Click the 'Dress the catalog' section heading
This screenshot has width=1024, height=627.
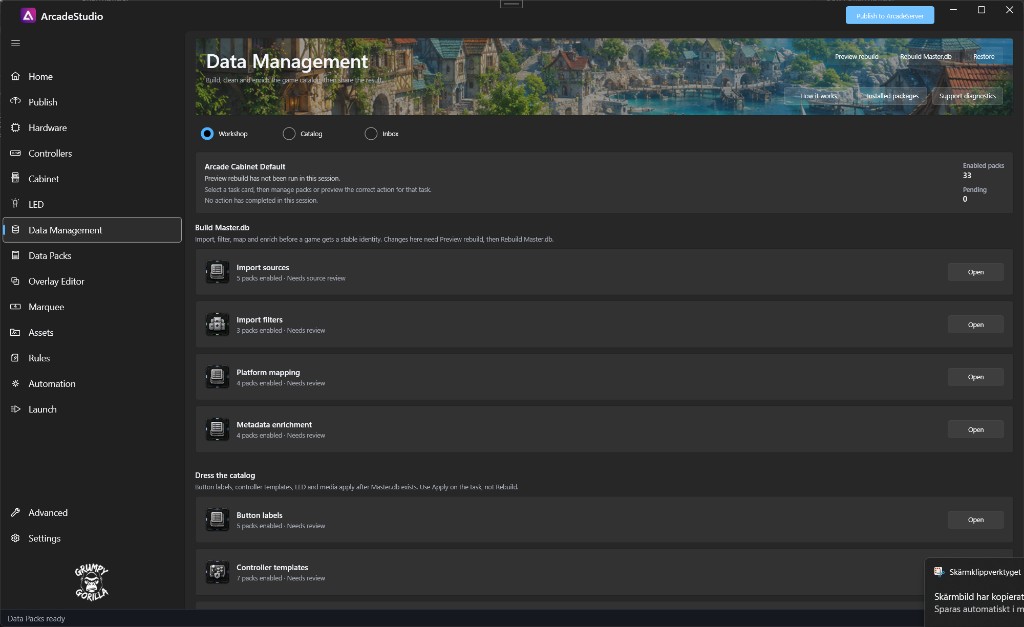[x=225, y=475]
